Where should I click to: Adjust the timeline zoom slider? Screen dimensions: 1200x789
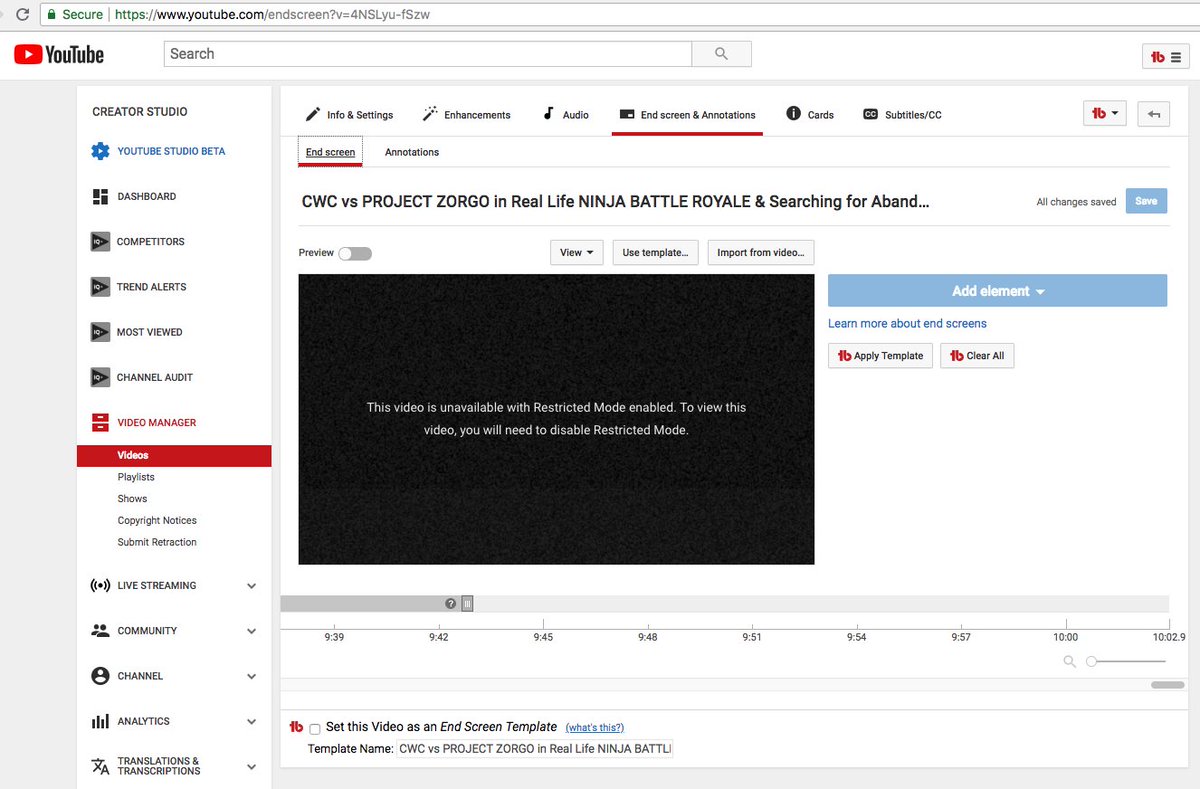point(1127,661)
